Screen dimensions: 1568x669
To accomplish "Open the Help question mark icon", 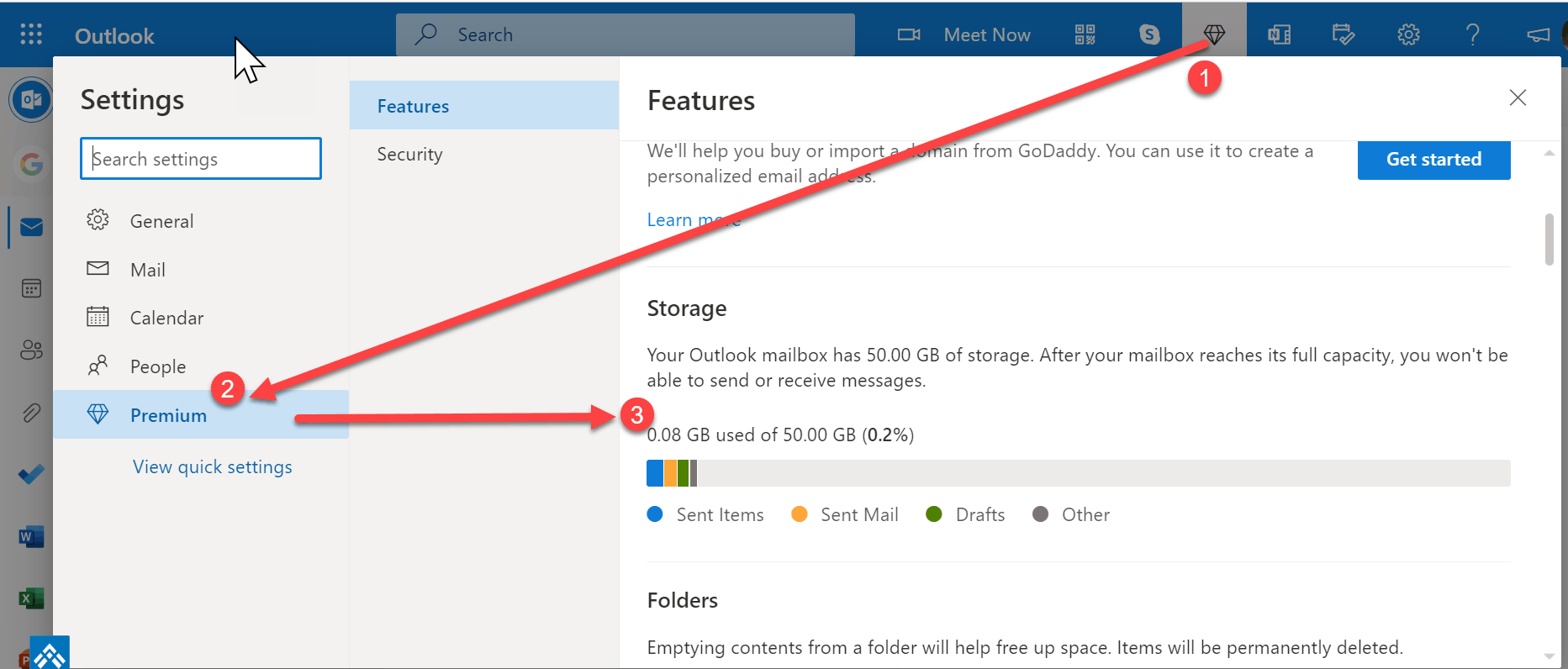I will (1472, 34).
